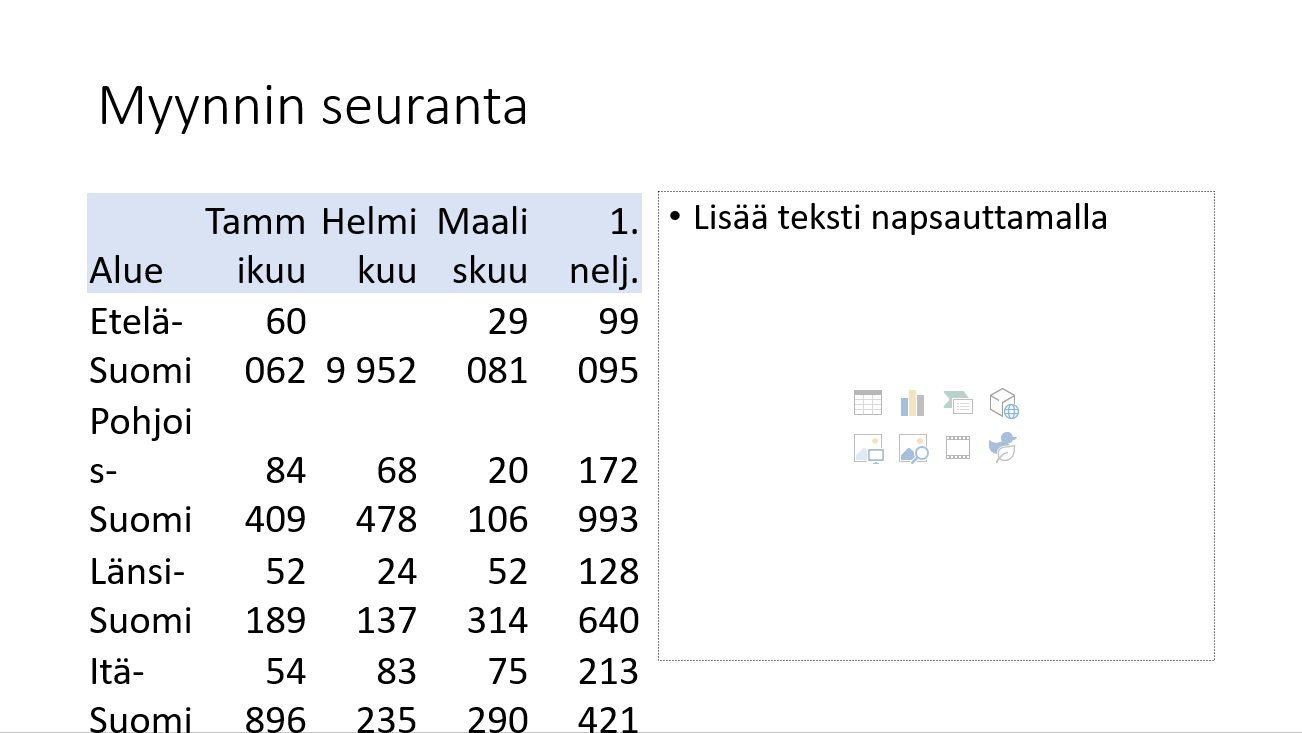The width and height of the screenshot is (1302, 733).
Task: Click the '52 189' Tammikuu value cell
Action: [254, 595]
